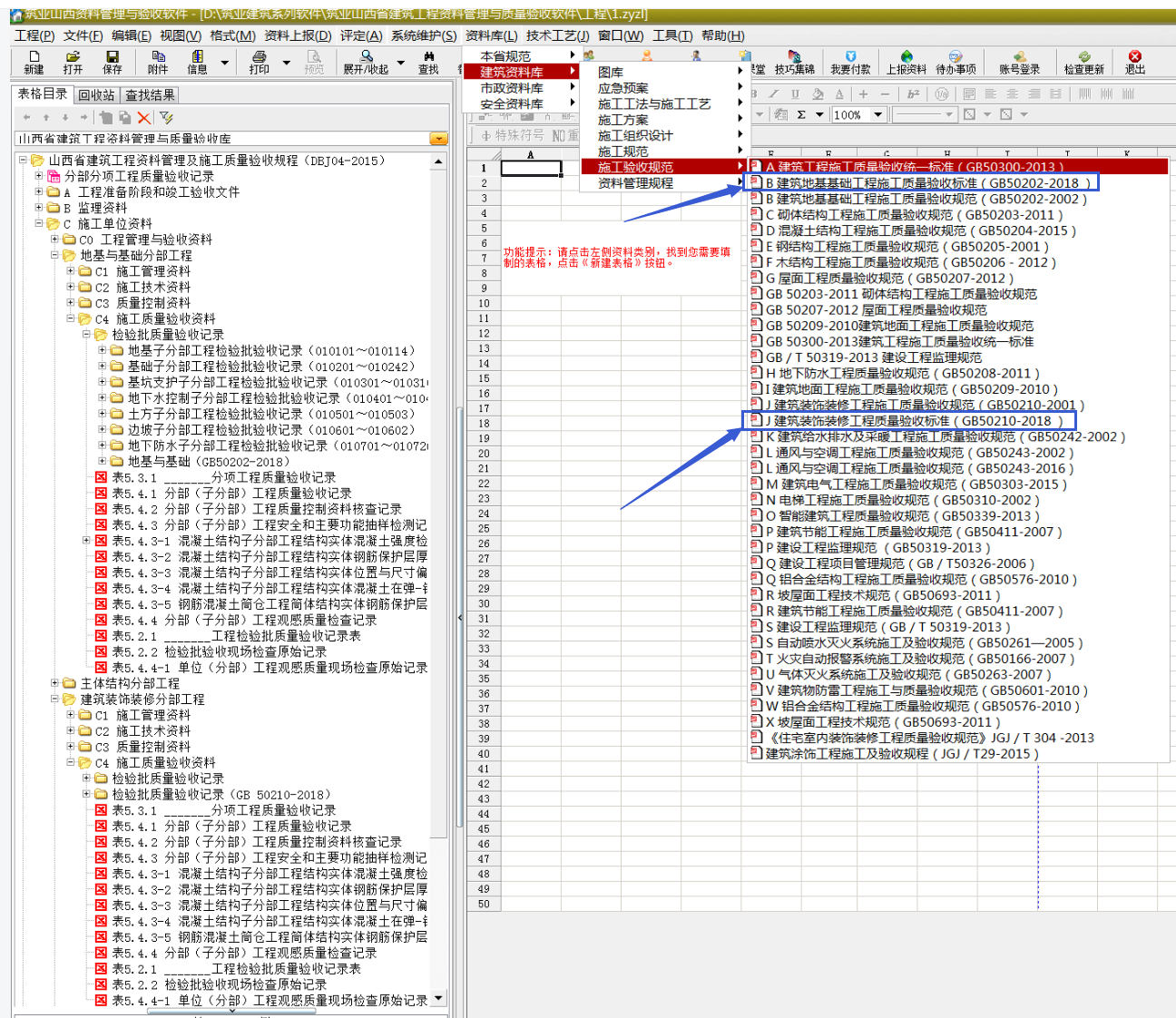Click the 特殊符号 special symbol button
The height and width of the screenshot is (1018, 1176).
(x=513, y=135)
